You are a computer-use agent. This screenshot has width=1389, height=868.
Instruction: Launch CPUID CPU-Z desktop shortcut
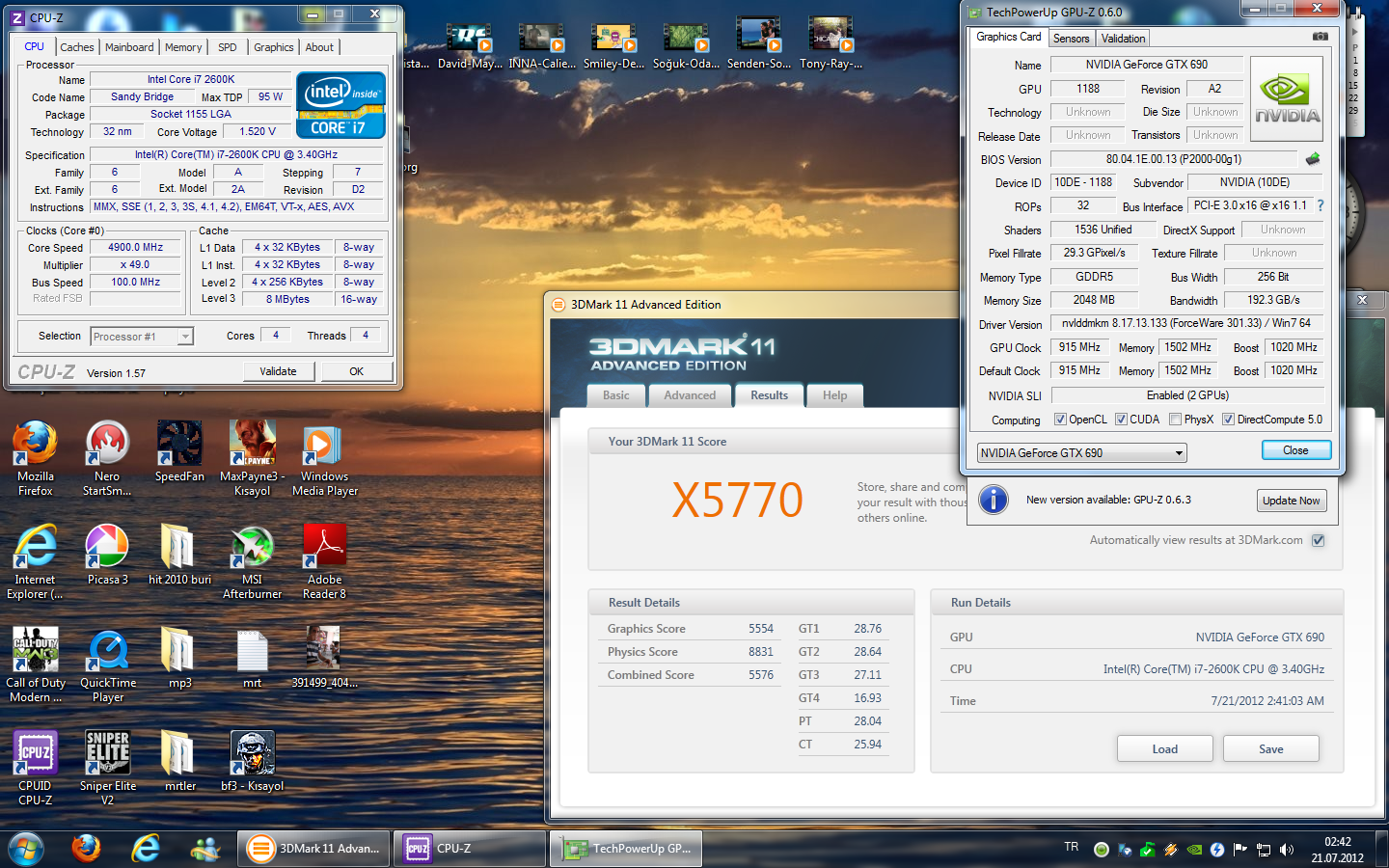(35, 754)
